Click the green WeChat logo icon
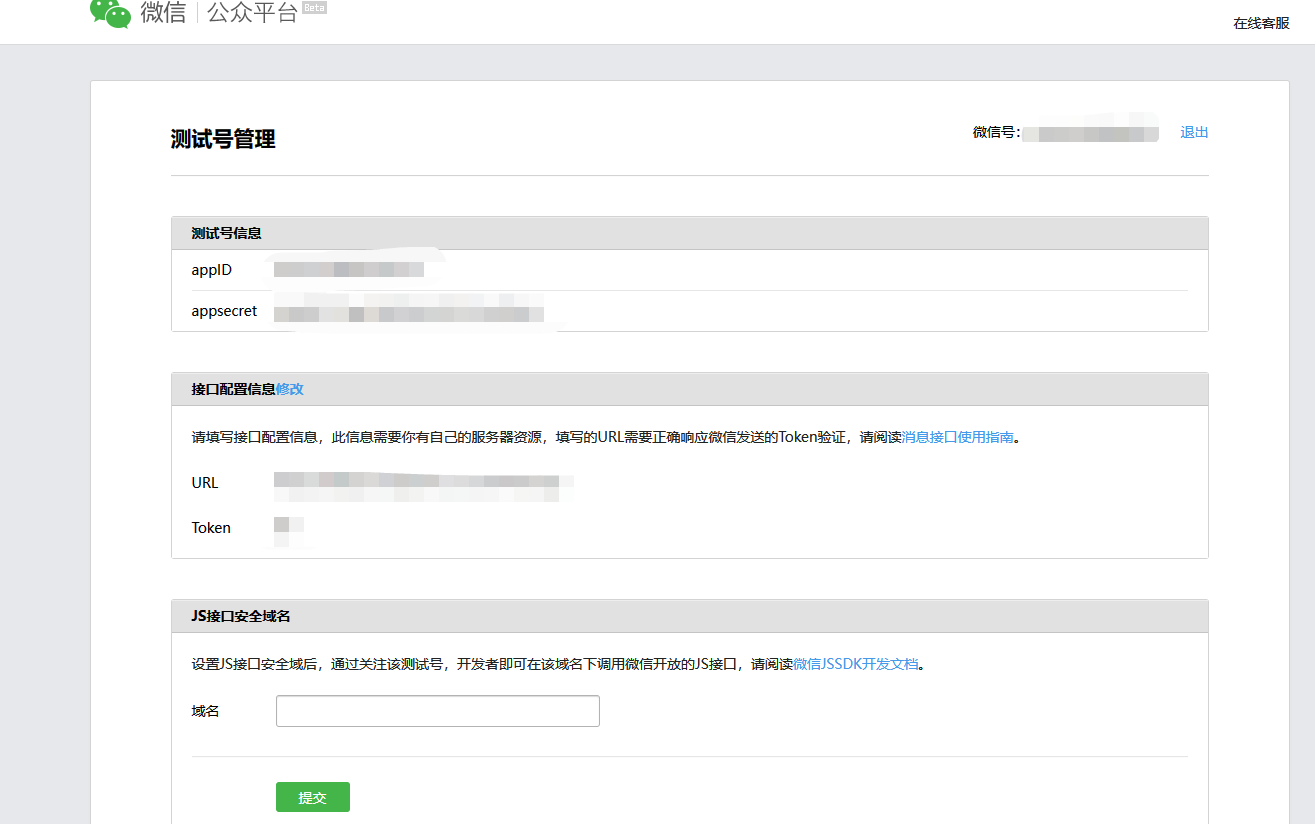The height and width of the screenshot is (824, 1315). tap(110, 12)
